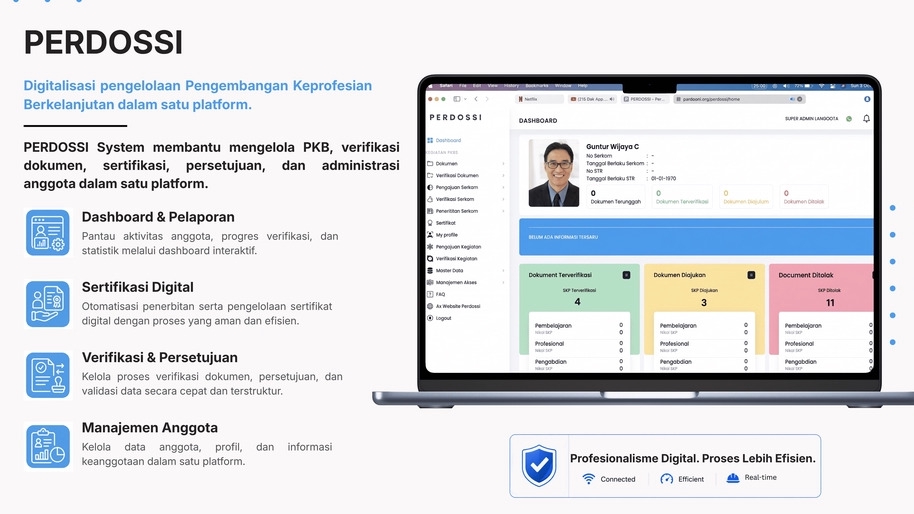914x514 pixels.
Task: Click the PERDOSSI logo in the sidebar
Action: 455,117
